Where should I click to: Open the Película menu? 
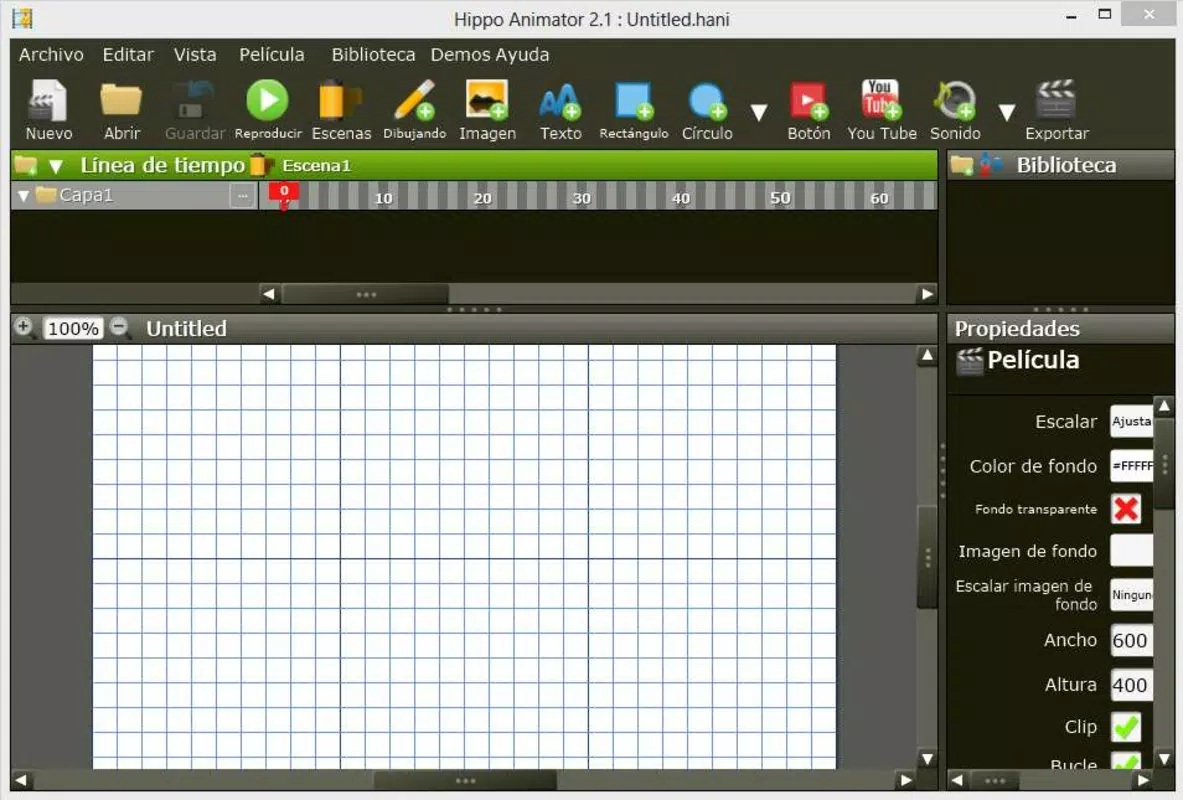click(x=272, y=54)
